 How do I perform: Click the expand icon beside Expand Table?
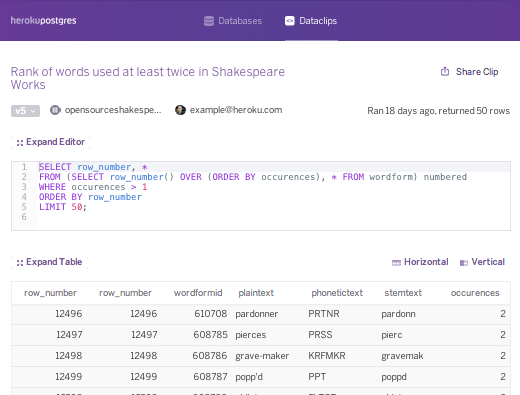point(20,263)
